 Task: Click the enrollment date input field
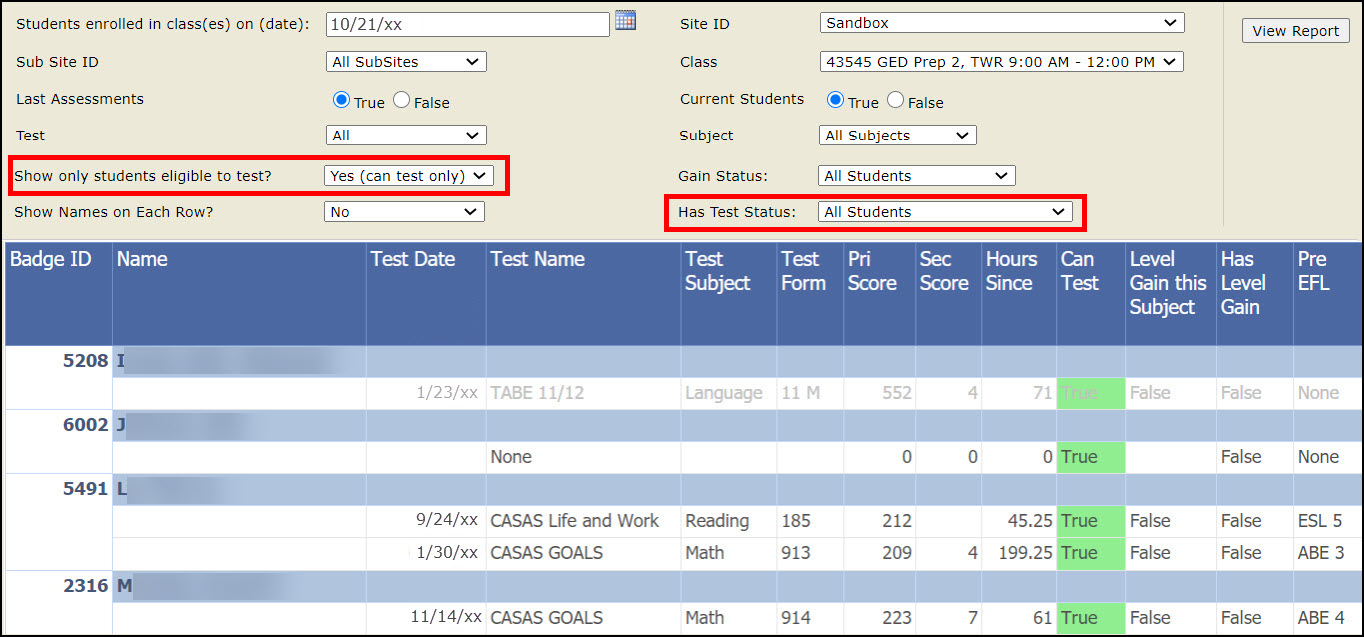tap(467, 24)
